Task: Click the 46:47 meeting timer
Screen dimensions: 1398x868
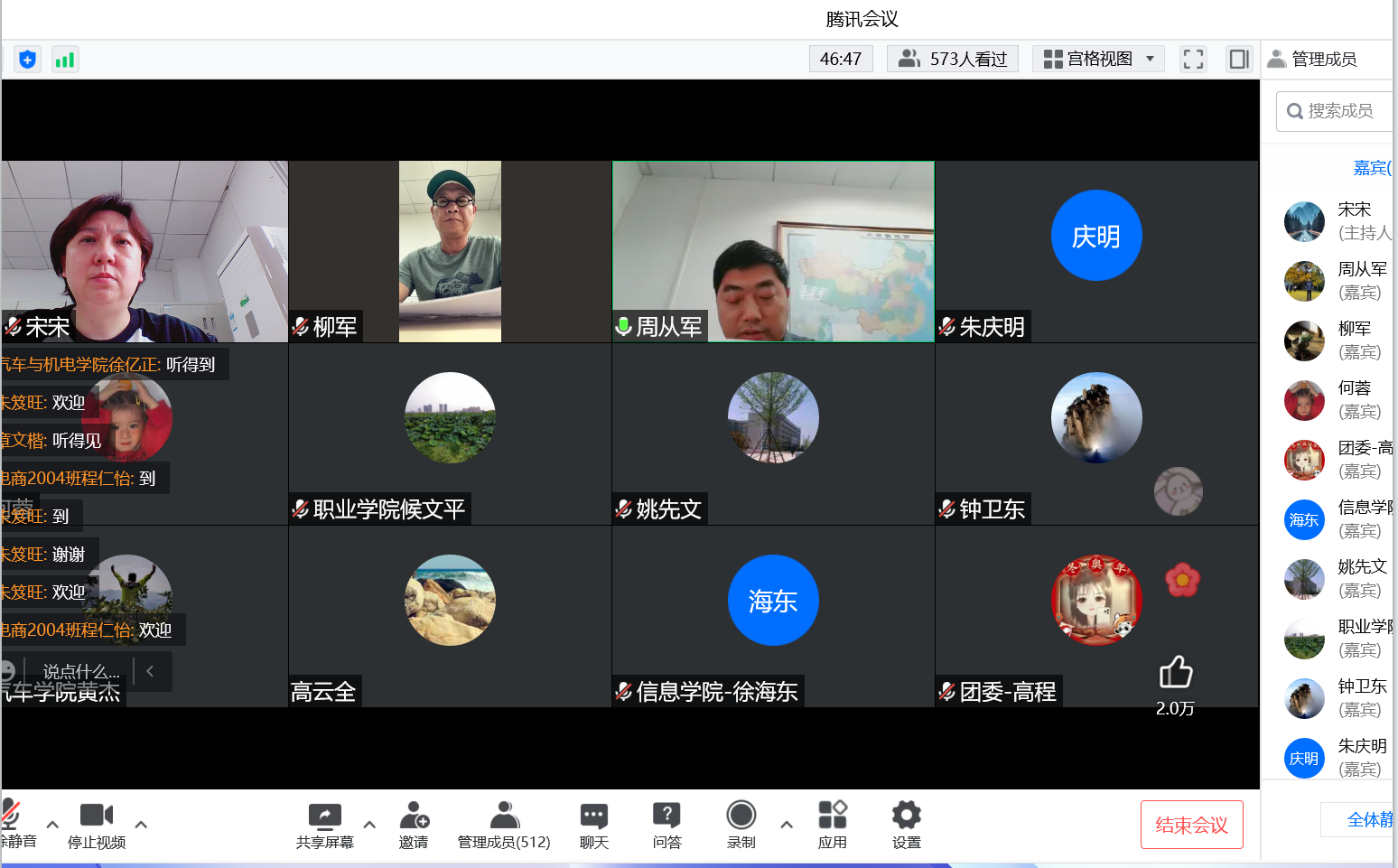Action: coord(841,59)
